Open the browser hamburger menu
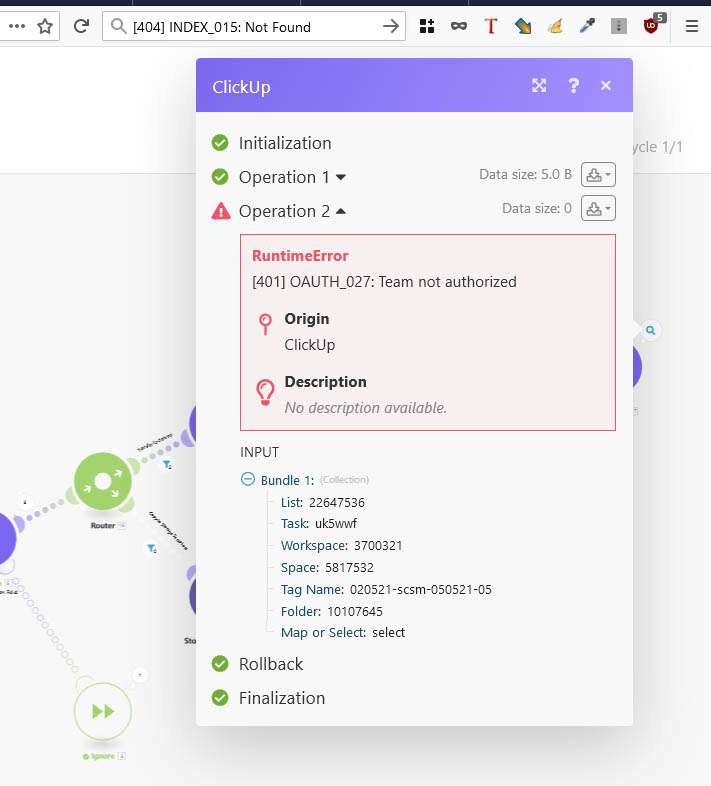Viewport: 711px width, 786px height. [x=692, y=26]
